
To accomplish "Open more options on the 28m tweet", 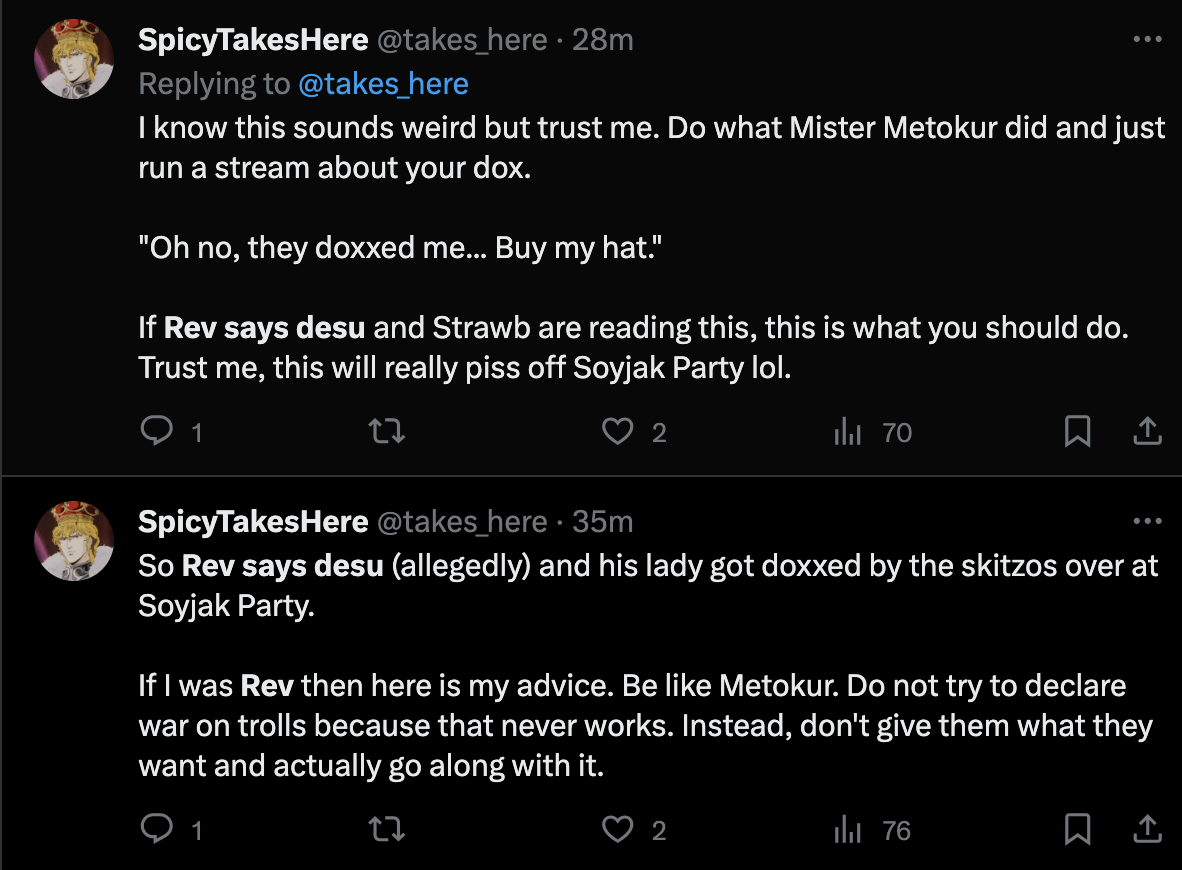I will [x=1146, y=39].
